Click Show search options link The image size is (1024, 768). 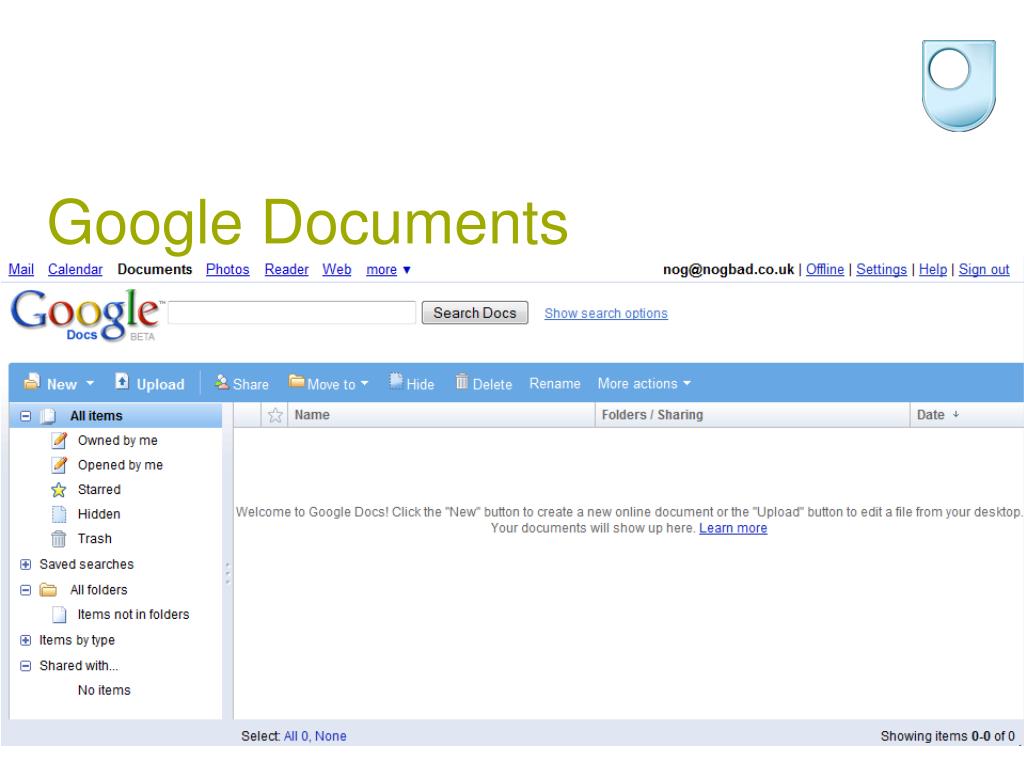606,313
